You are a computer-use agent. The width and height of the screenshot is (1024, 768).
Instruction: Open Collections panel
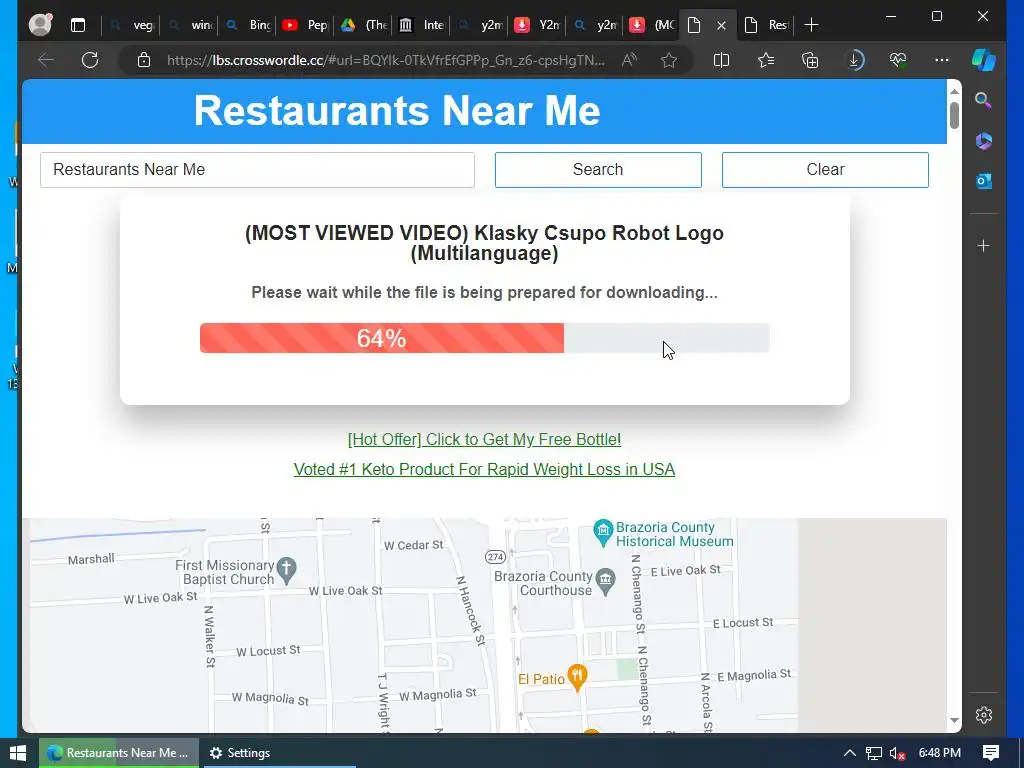[810, 60]
